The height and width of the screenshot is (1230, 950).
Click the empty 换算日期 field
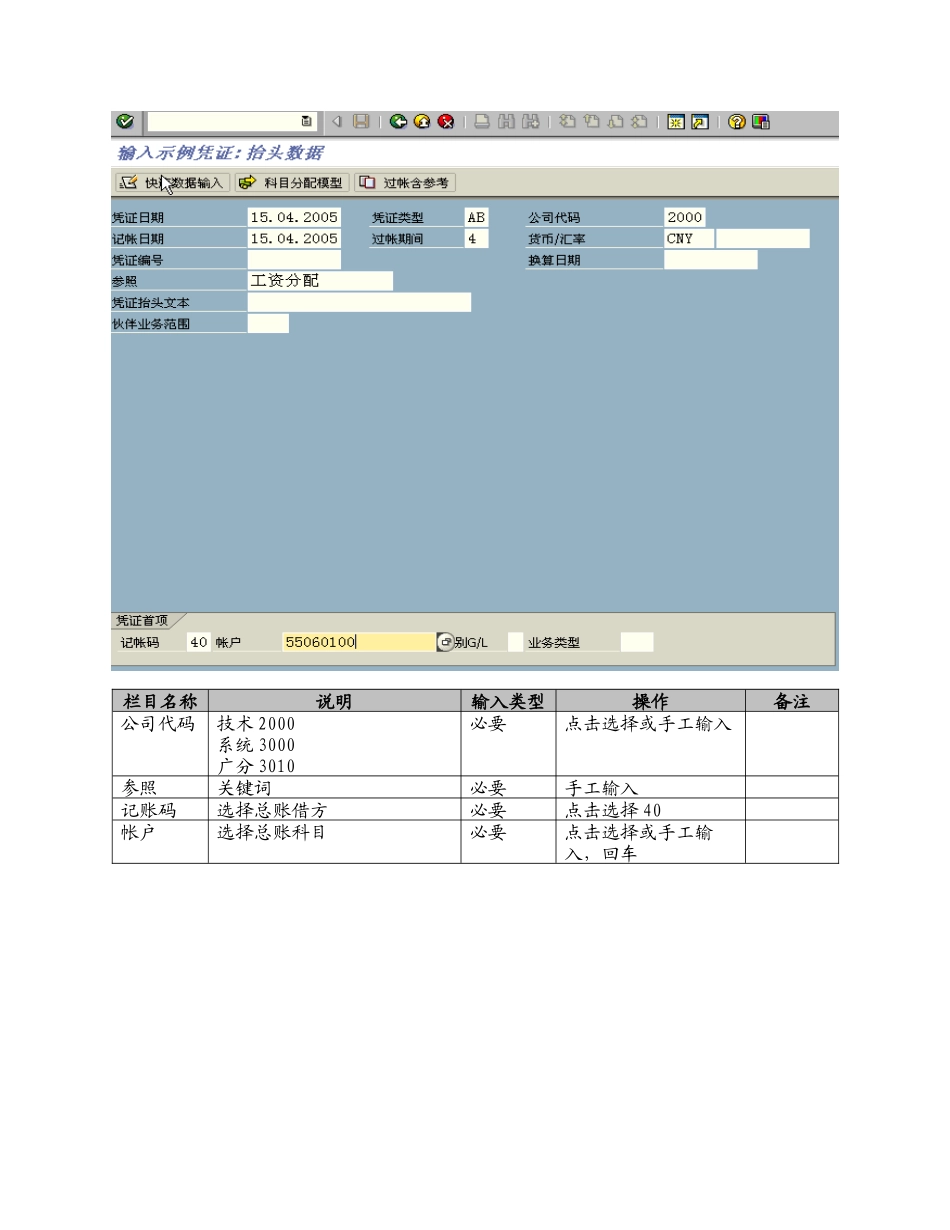tap(711, 260)
